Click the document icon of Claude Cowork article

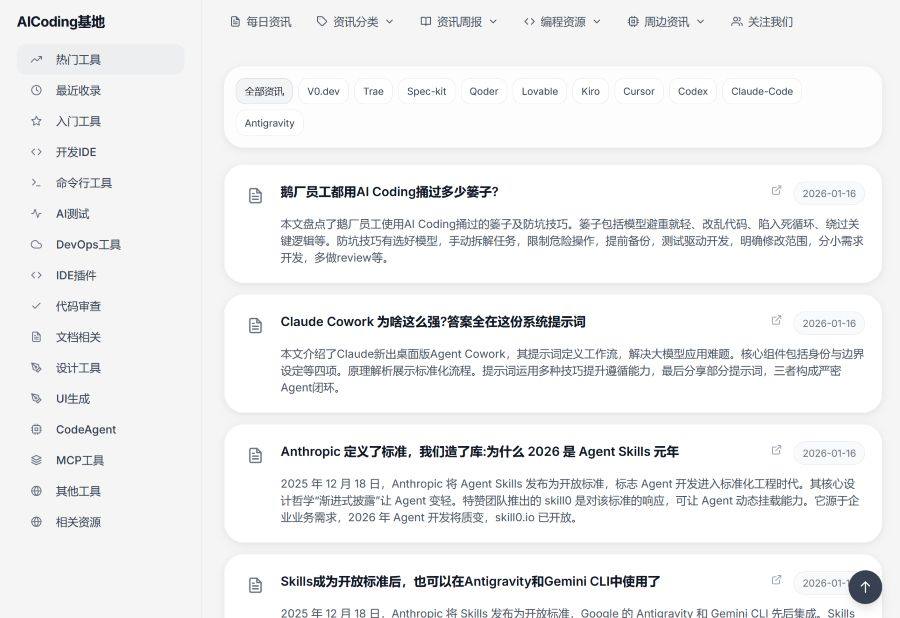click(255, 325)
